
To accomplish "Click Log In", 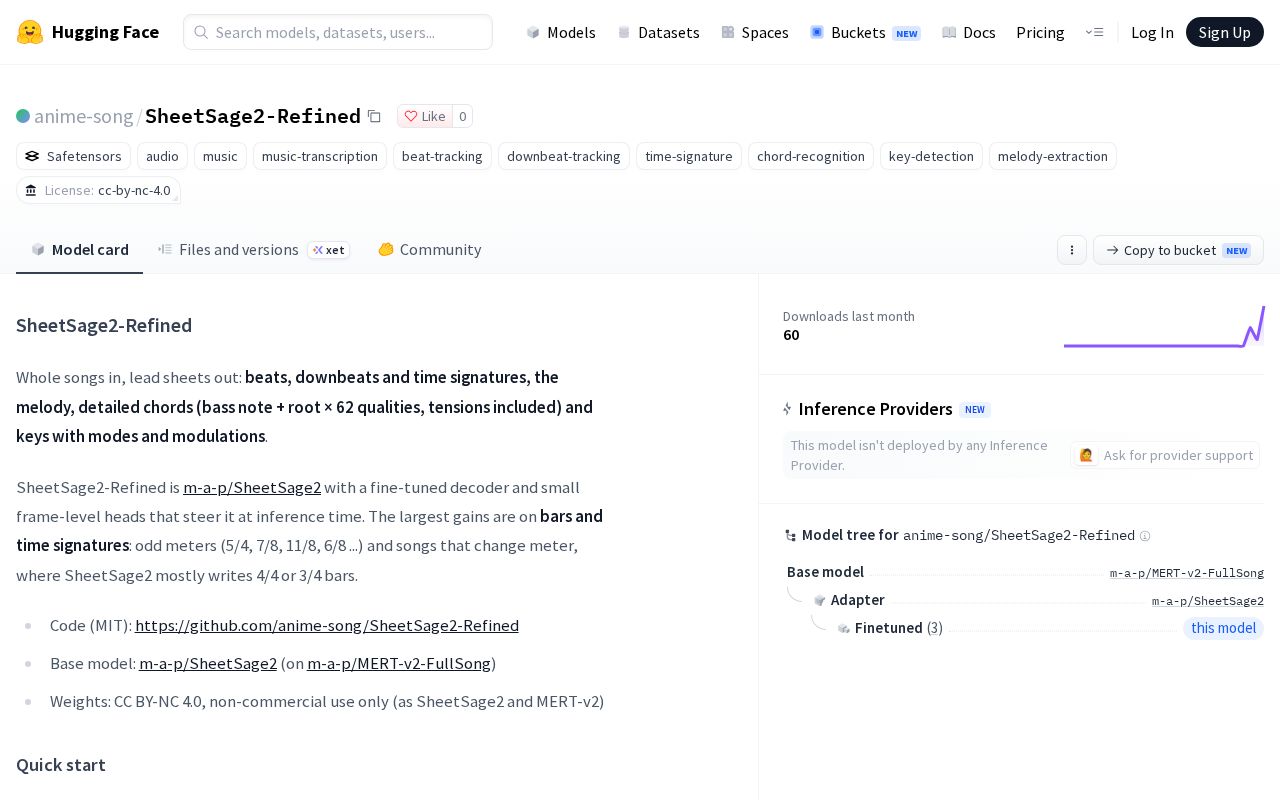I will [x=1152, y=32].
